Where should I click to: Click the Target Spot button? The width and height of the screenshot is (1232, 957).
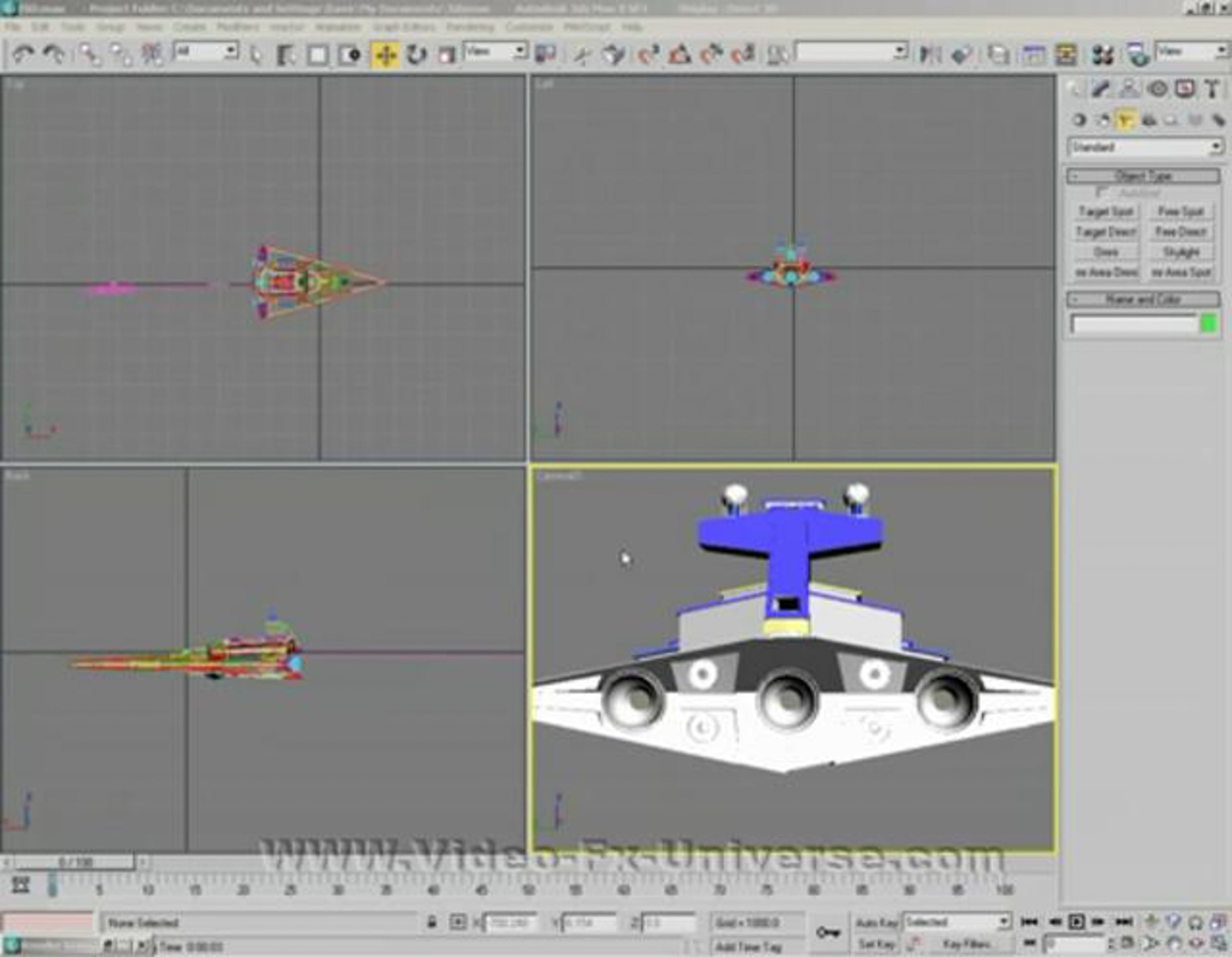(x=1105, y=212)
